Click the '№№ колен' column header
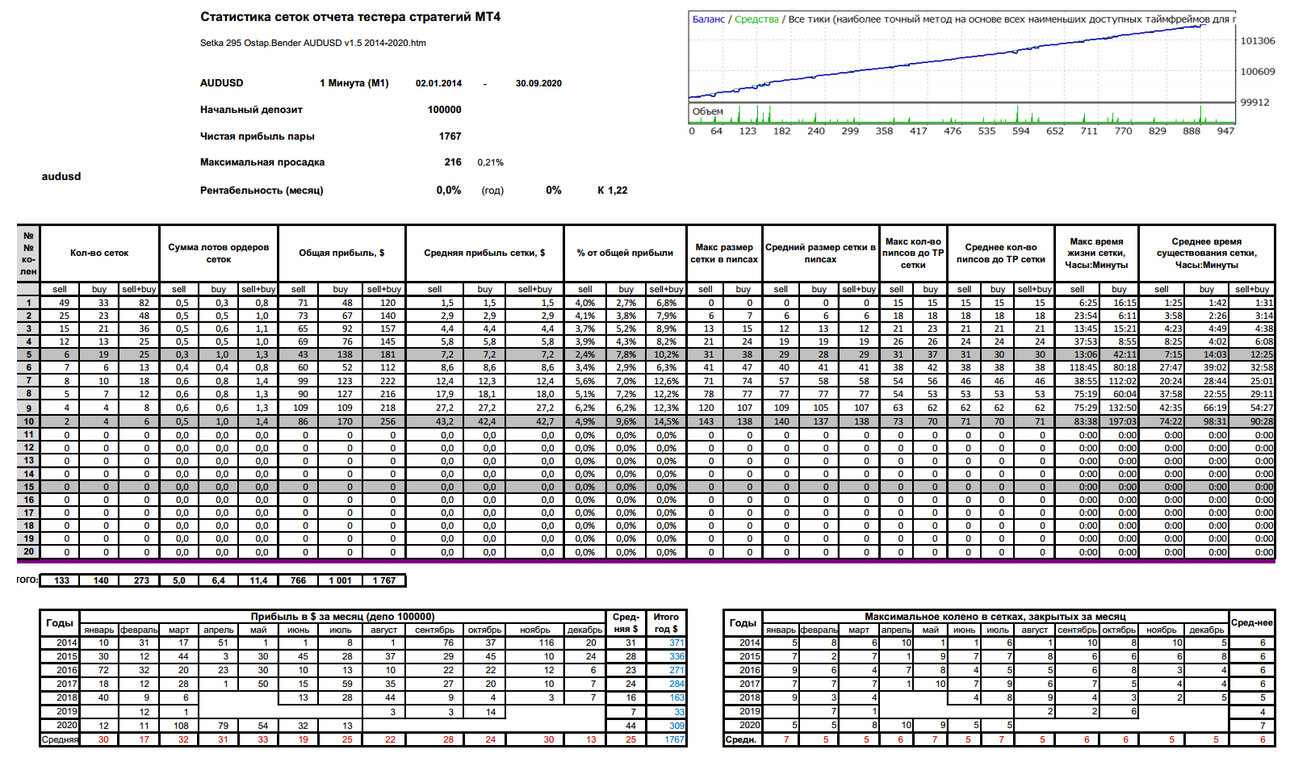Image resolution: width=1290 pixels, height=762 pixels. (29, 252)
